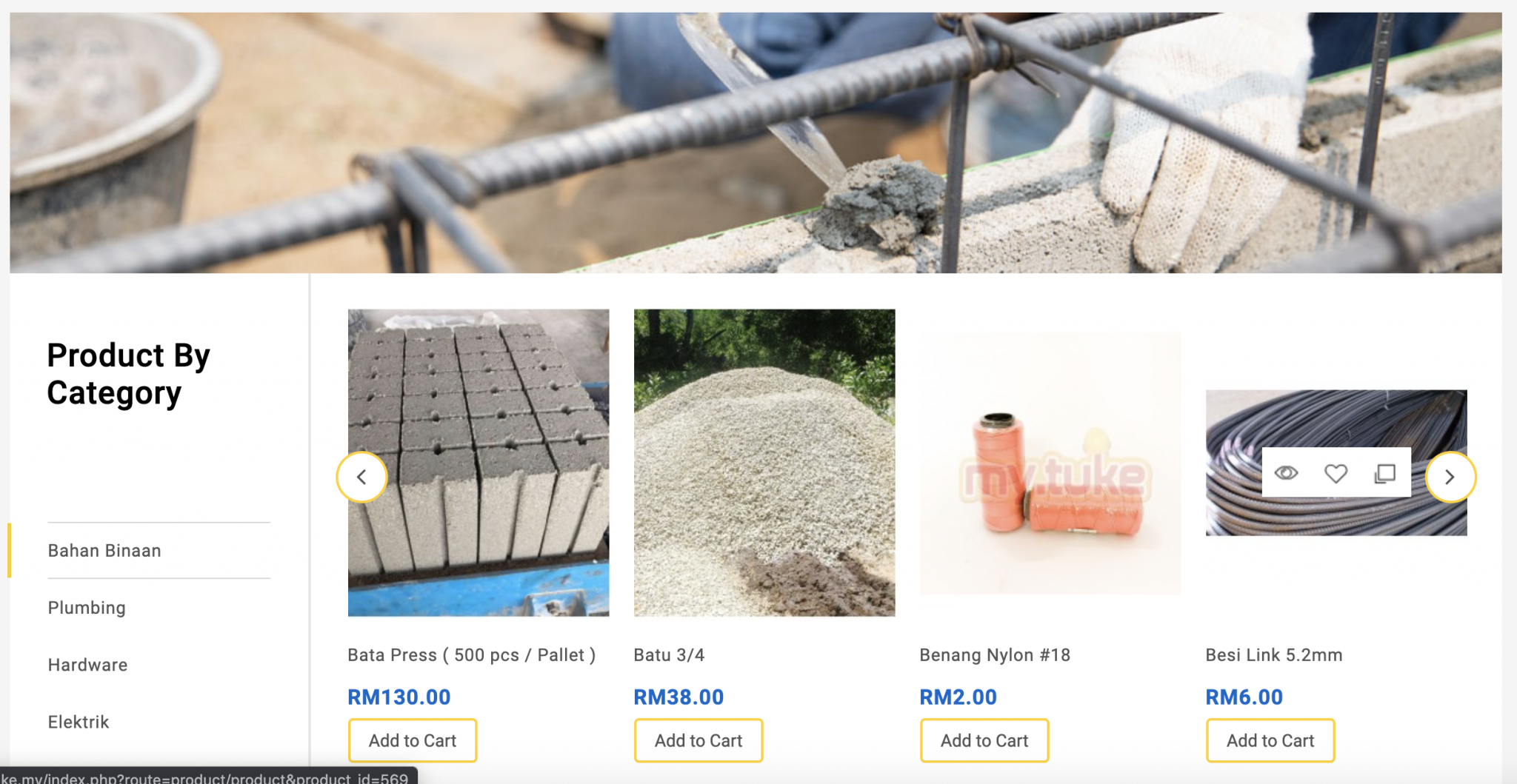Click the Elektrik category link
1517x784 pixels.
[78, 721]
